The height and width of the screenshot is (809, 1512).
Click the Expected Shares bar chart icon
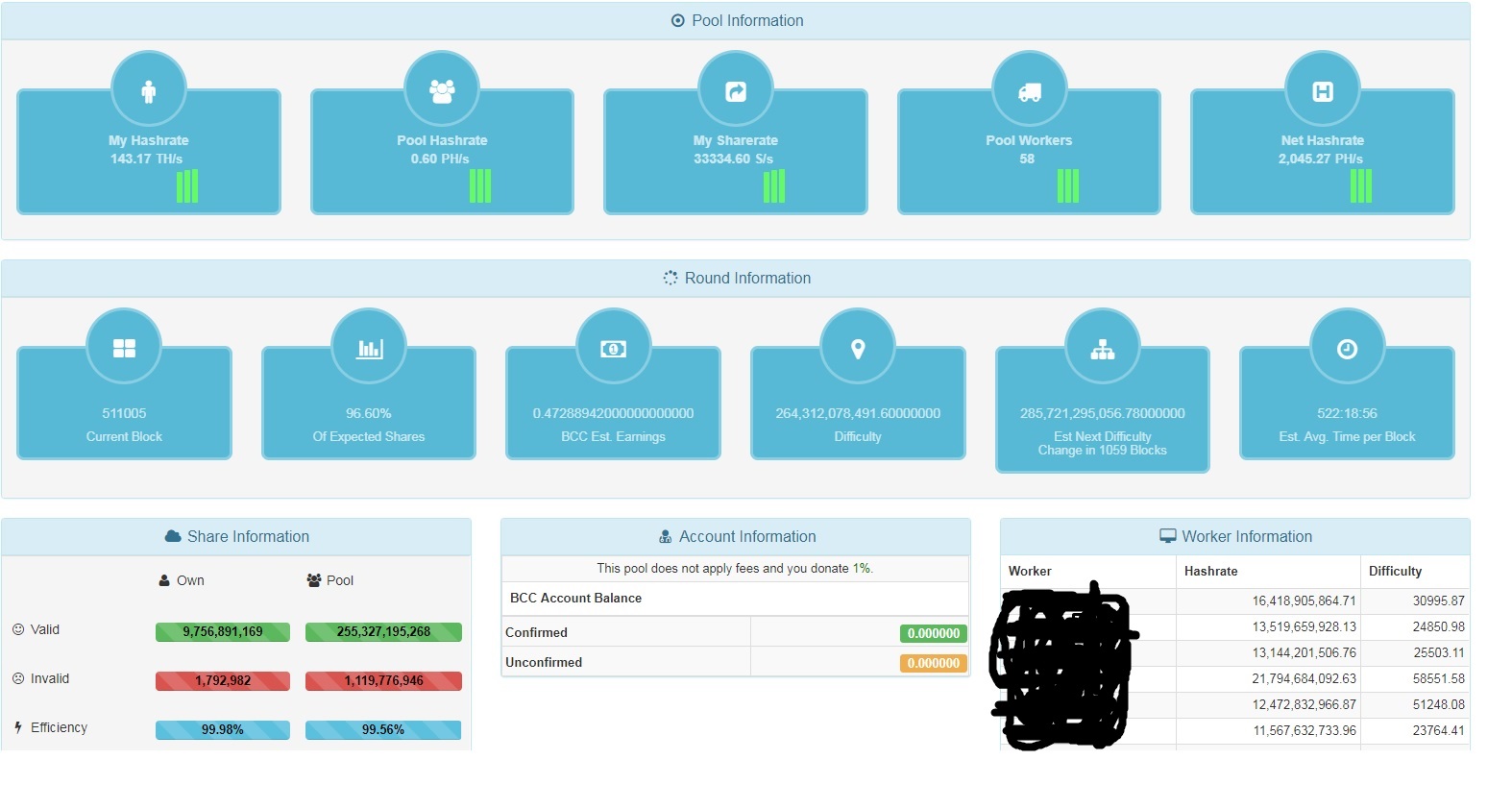(x=369, y=348)
